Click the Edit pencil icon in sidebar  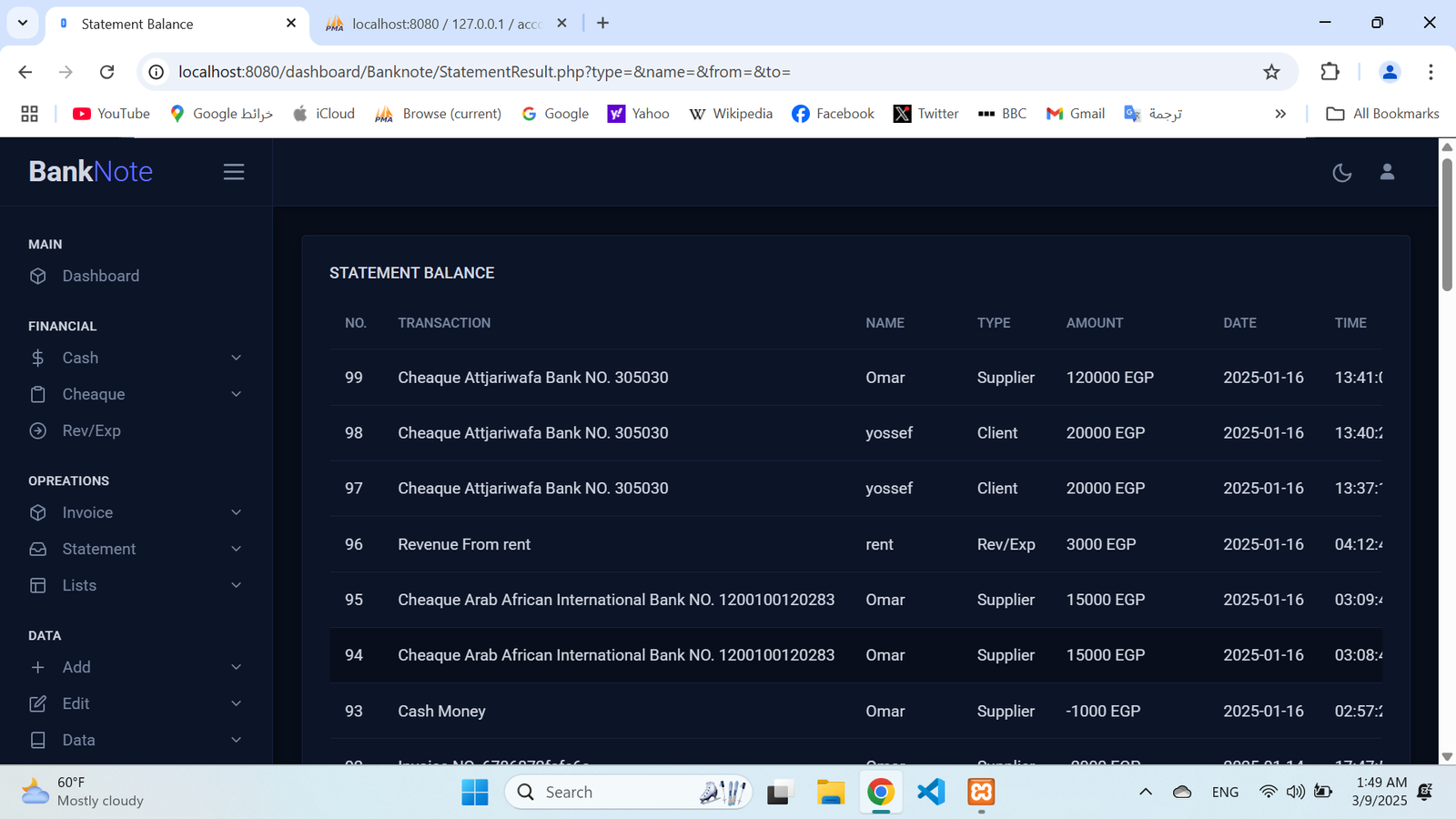click(x=38, y=703)
